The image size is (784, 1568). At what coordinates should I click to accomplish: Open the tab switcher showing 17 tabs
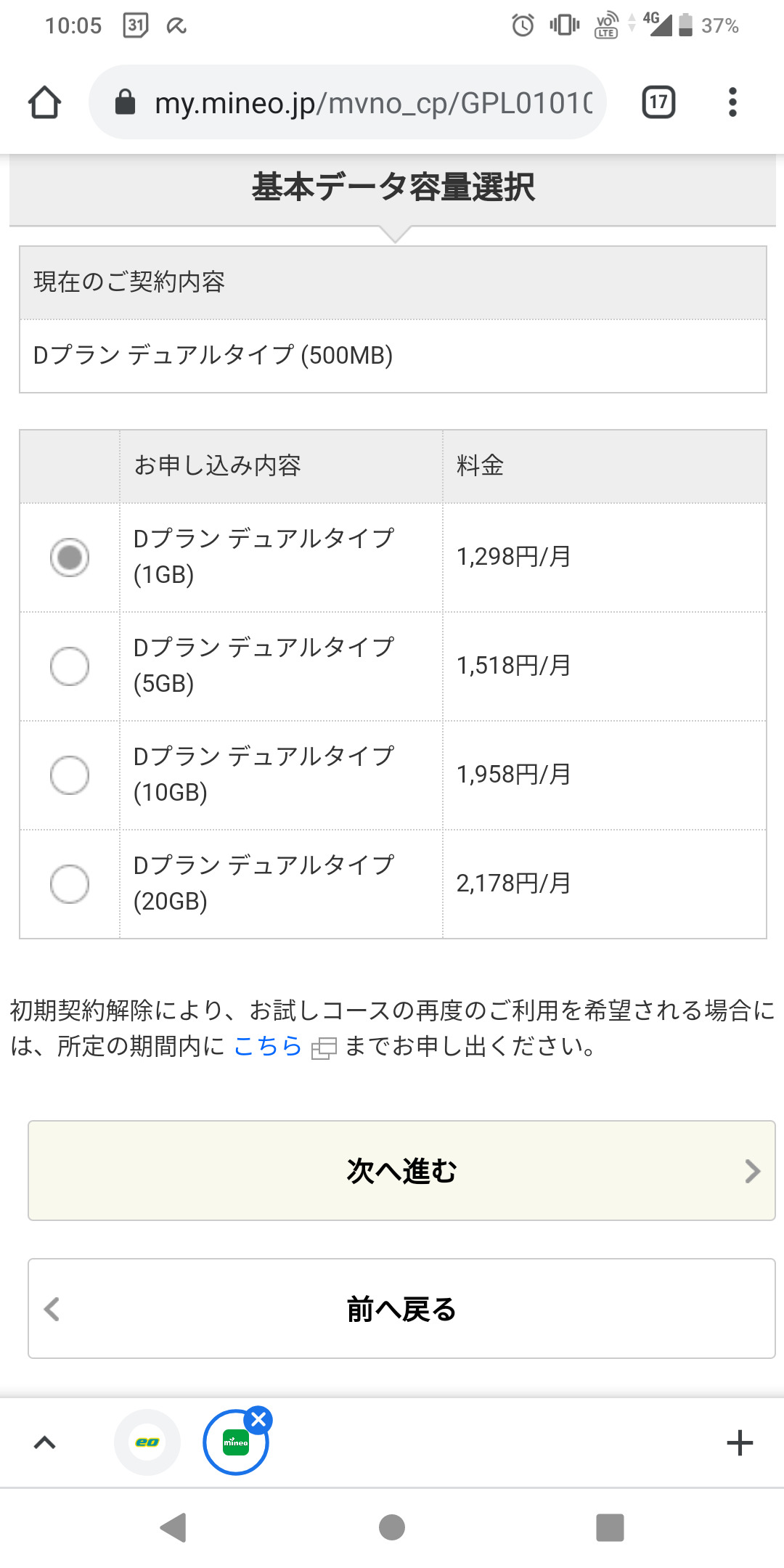coord(658,102)
